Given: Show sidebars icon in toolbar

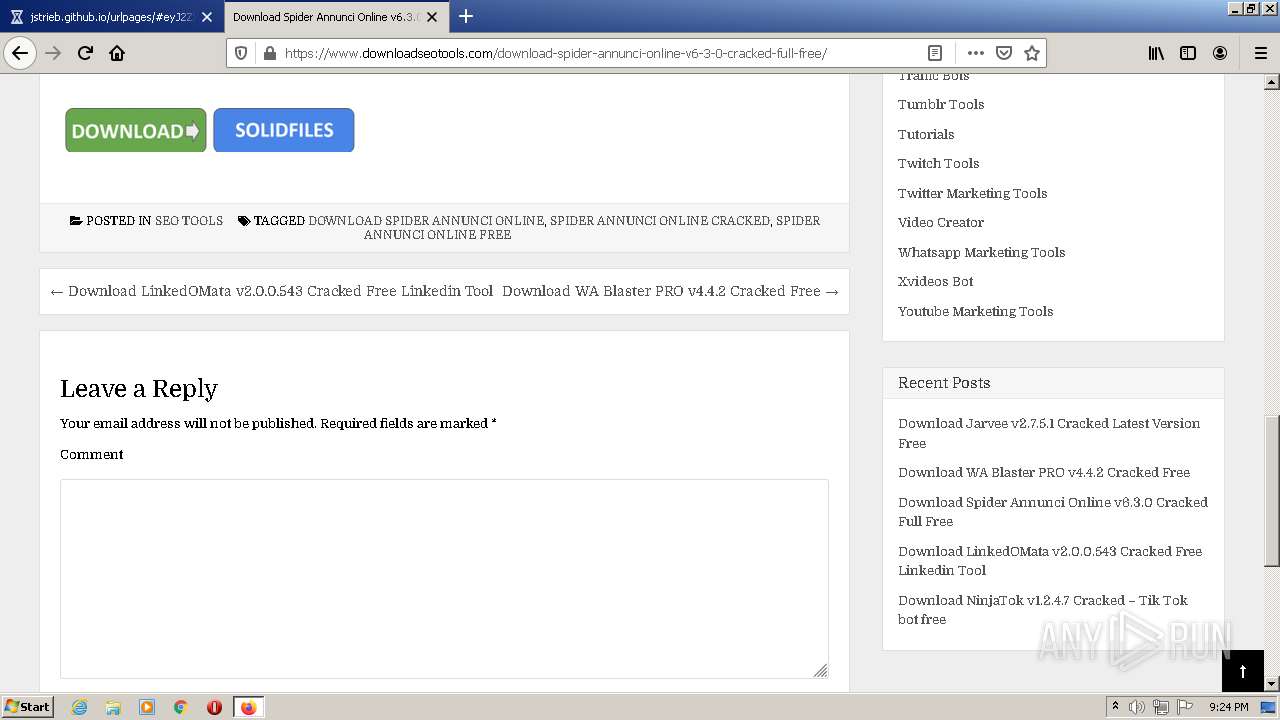Looking at the screenshot, I should coord(1188,53).
